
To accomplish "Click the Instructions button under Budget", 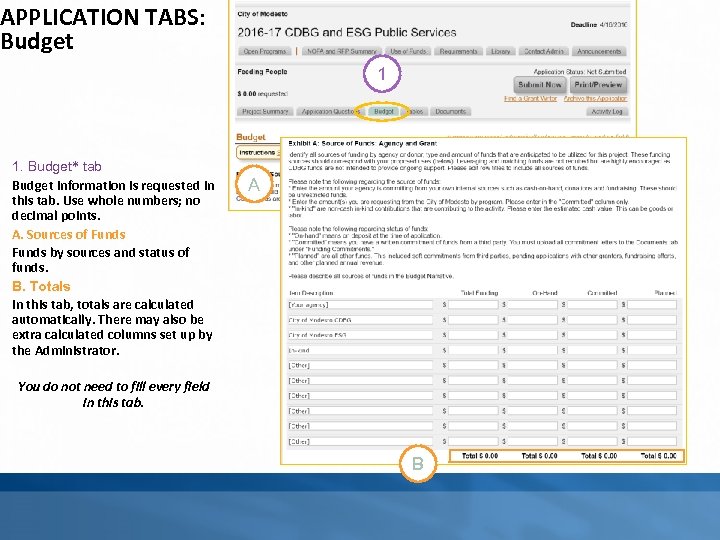I will click(258, 152).
